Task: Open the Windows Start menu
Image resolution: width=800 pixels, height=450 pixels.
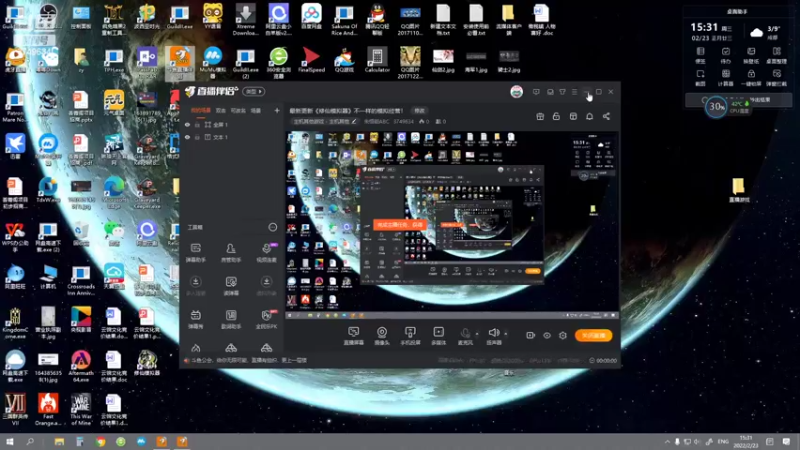Action: point(10,442)
